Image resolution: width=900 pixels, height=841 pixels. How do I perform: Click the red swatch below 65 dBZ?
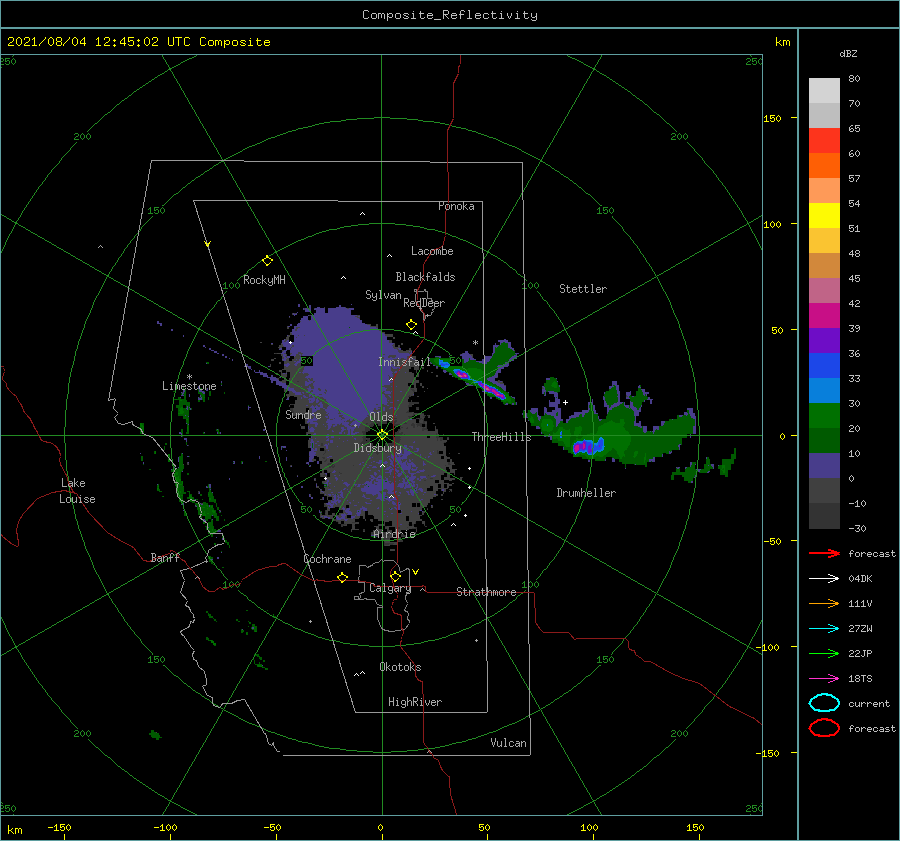[824, 141]
